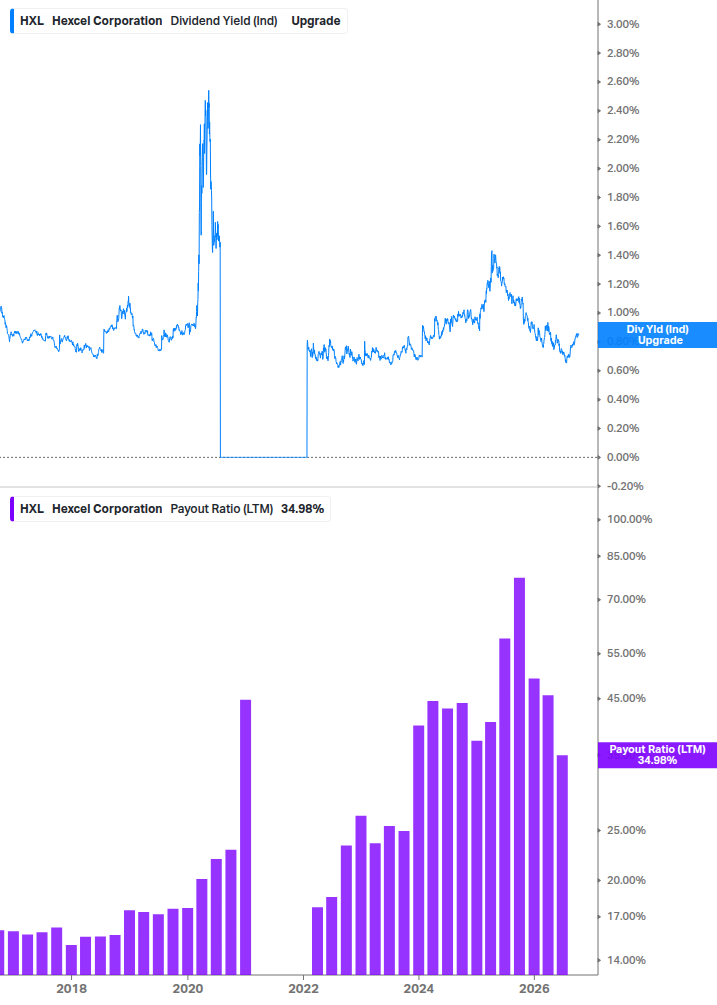Click the 0.00% tick on the yield axis
Screen dimensions: 717x1005
click(623, 457)
